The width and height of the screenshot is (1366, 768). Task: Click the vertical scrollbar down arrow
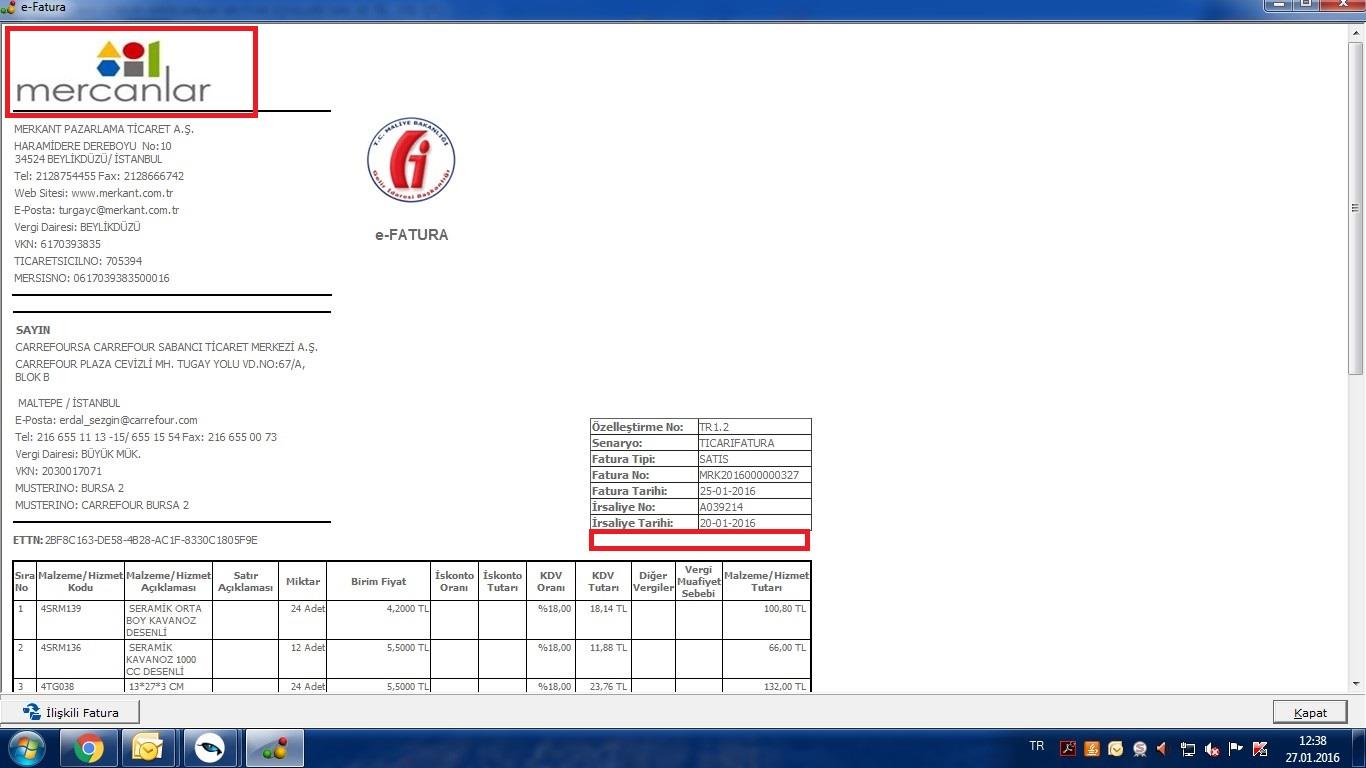[x=1357, y=684]
